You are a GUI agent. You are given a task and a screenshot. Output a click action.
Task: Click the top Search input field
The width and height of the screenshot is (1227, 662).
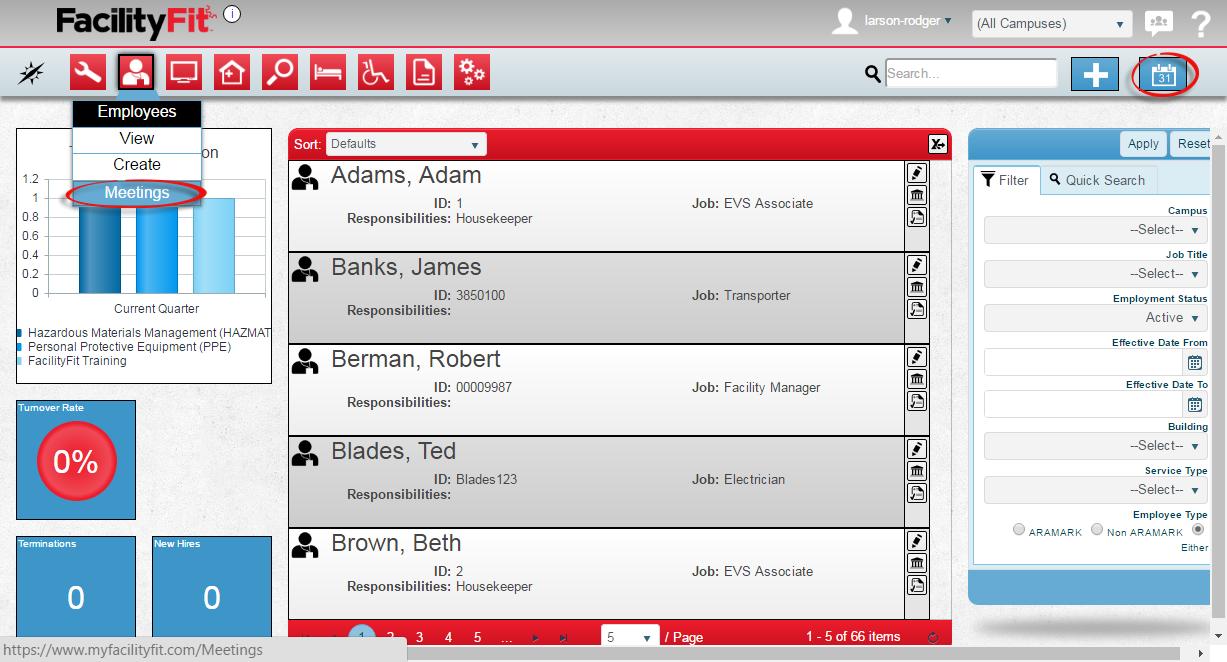(970, 73)
